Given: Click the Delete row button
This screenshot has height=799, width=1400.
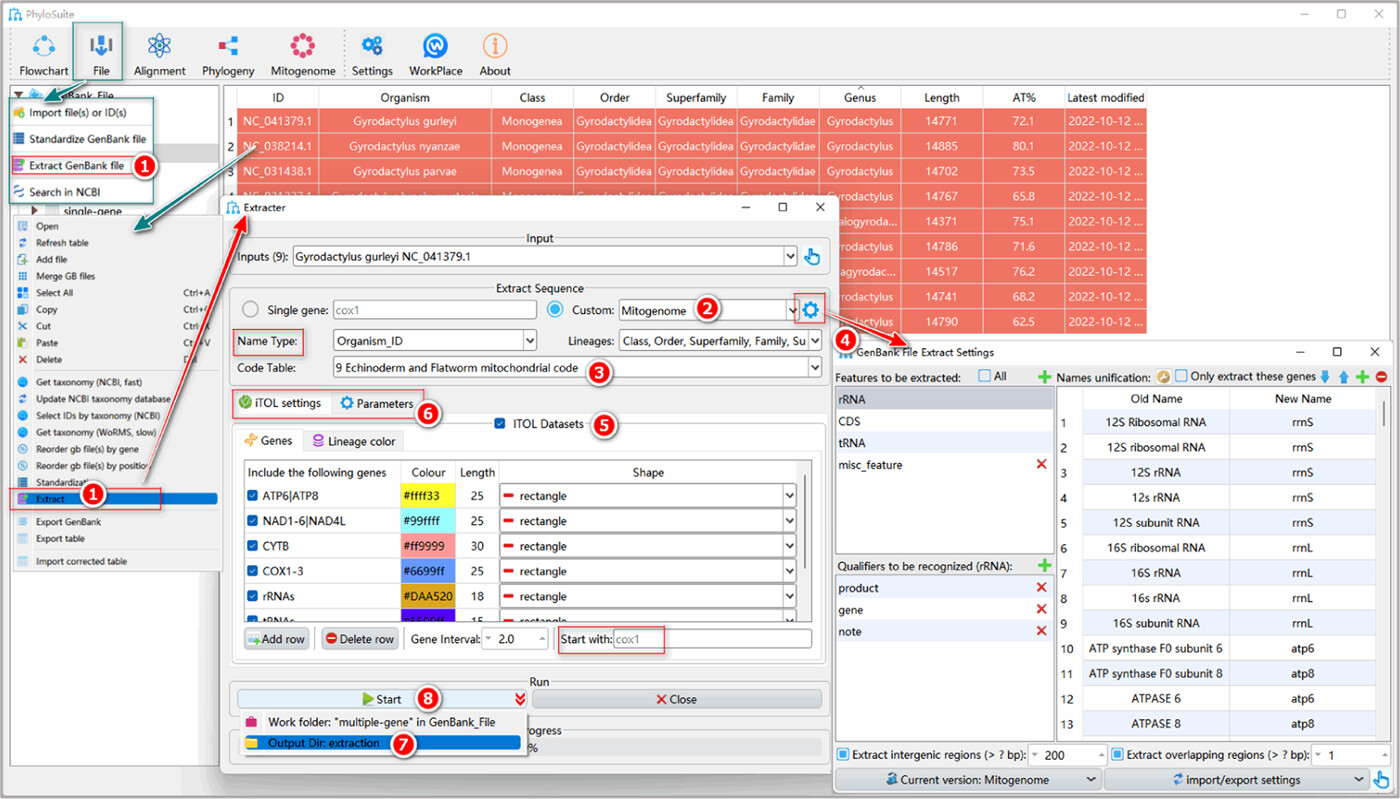Looking at the screenshot, I should [x=359, y=639].
